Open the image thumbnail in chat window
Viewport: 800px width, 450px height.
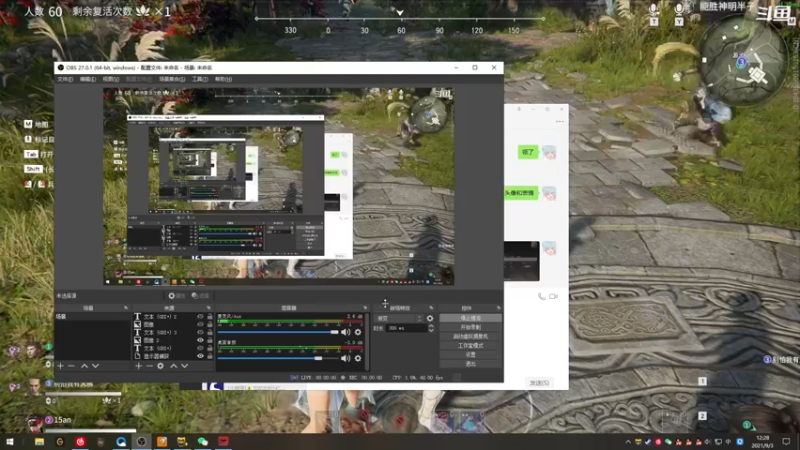521,261
